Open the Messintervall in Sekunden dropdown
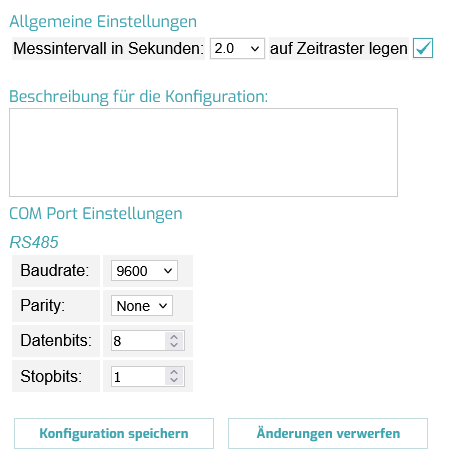The height and width of the screenshot is (472, 463). 237,49
